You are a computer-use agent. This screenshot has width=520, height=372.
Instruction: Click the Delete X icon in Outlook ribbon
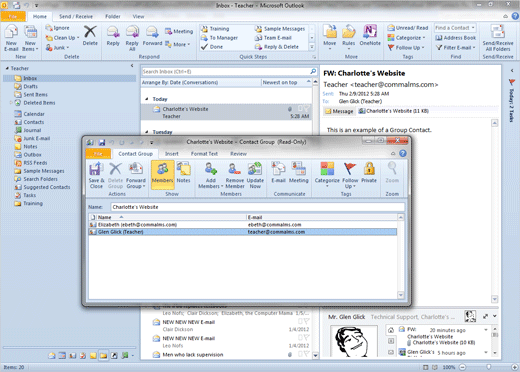90,36
